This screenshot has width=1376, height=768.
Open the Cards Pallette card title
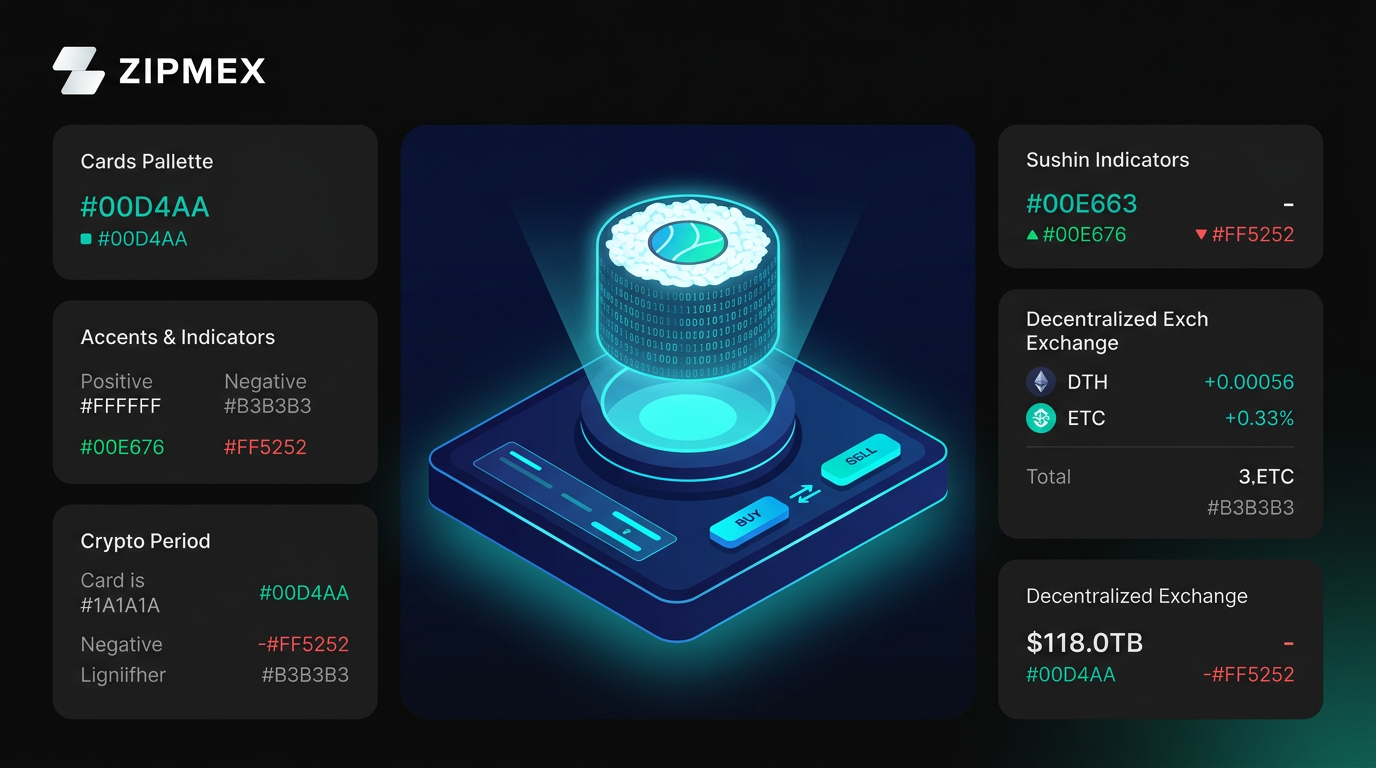point(147,161)
